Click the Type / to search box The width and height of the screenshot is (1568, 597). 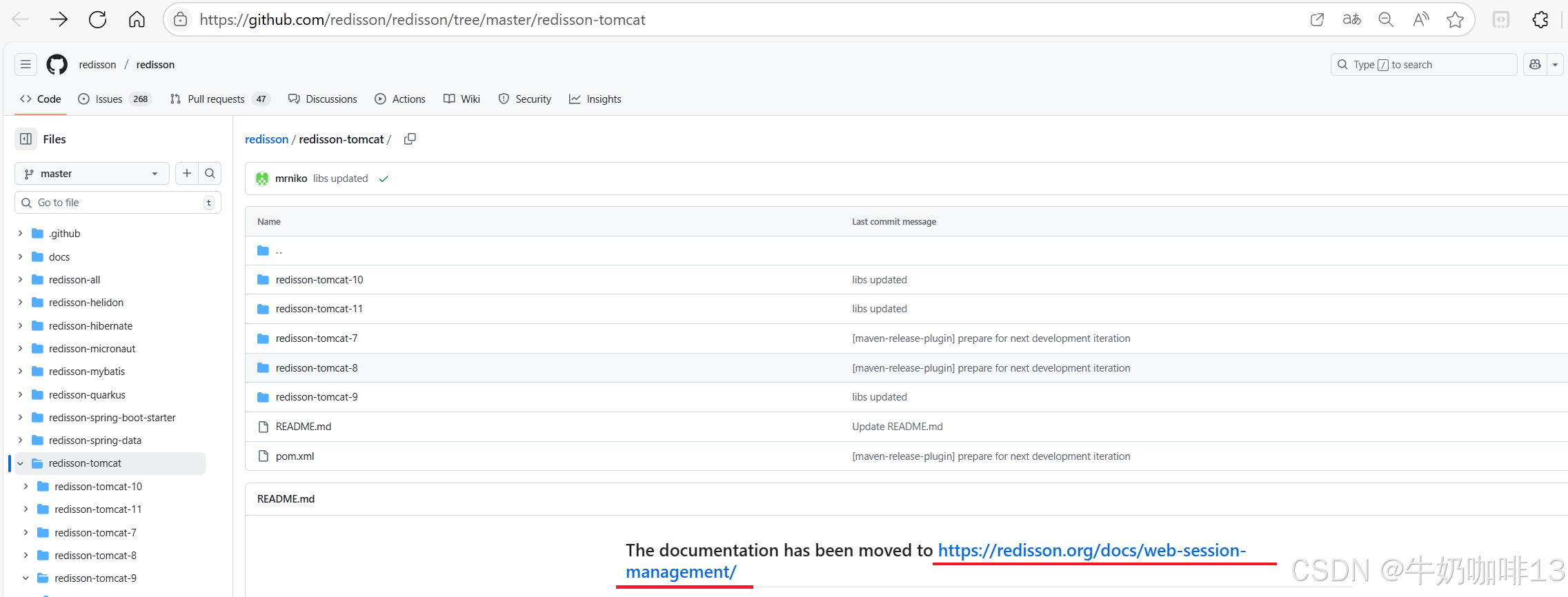click(x=1424, y=64)
